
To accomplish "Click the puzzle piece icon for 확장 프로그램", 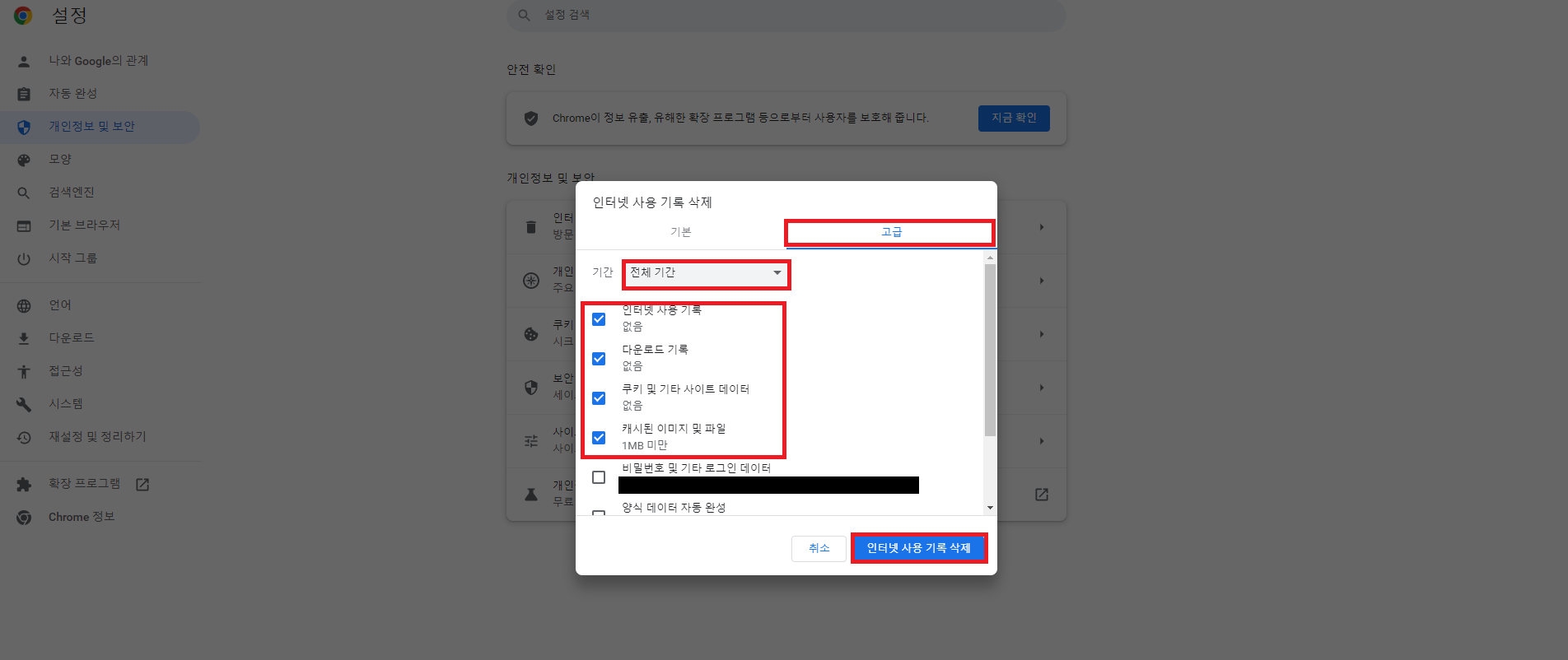I will [24, 484].
